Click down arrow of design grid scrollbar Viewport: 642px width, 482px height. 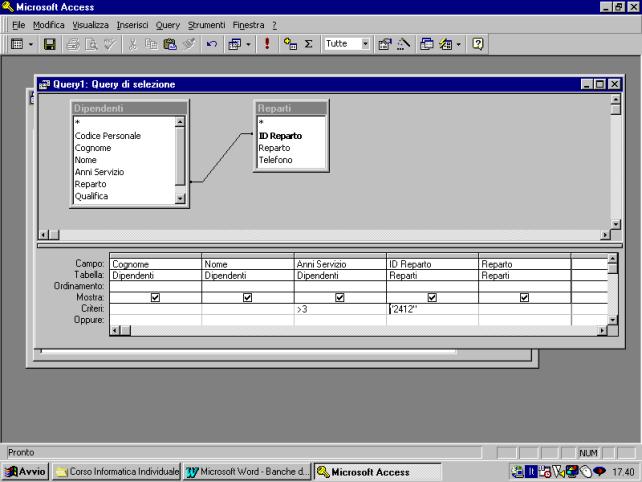(x=613, y=320)
